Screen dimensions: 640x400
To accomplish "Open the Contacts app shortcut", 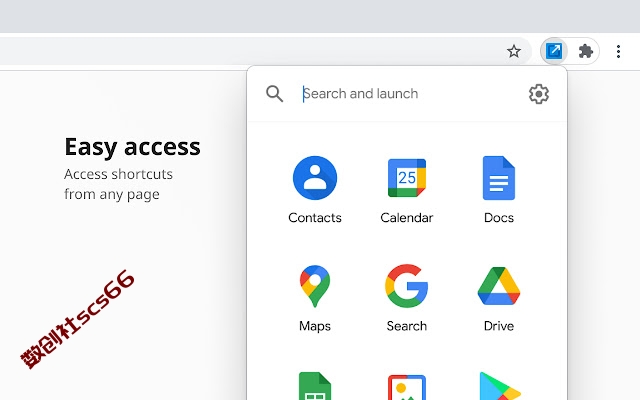I will click(315, 178).
